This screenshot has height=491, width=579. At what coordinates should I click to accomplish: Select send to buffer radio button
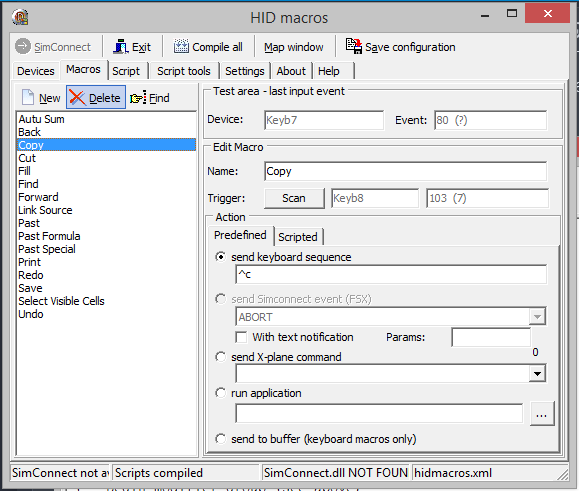point(220,439)
